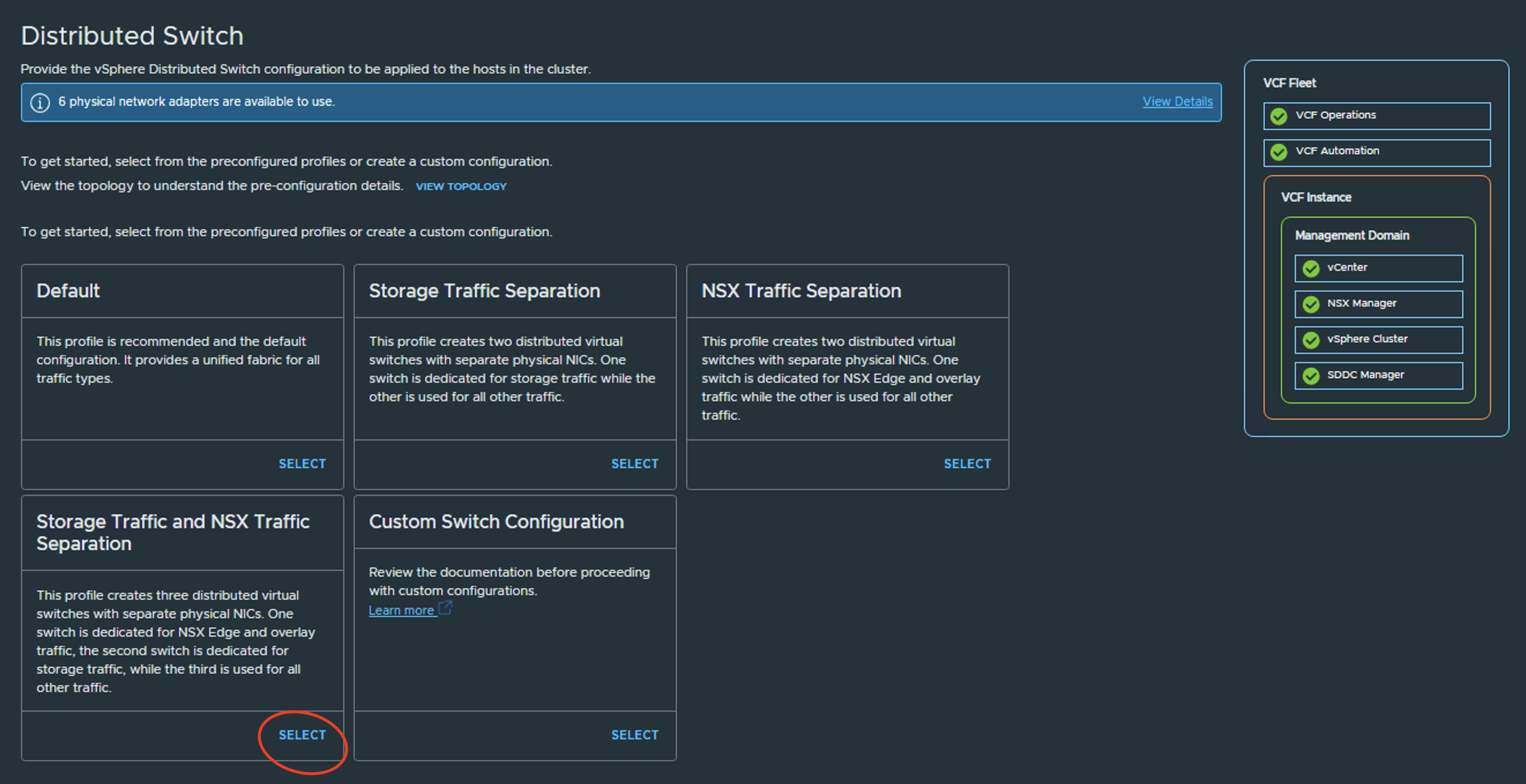Click the Management Domain section in VCF Instance
Screen dimensions: 1526x784
[x=1352, y=235]
